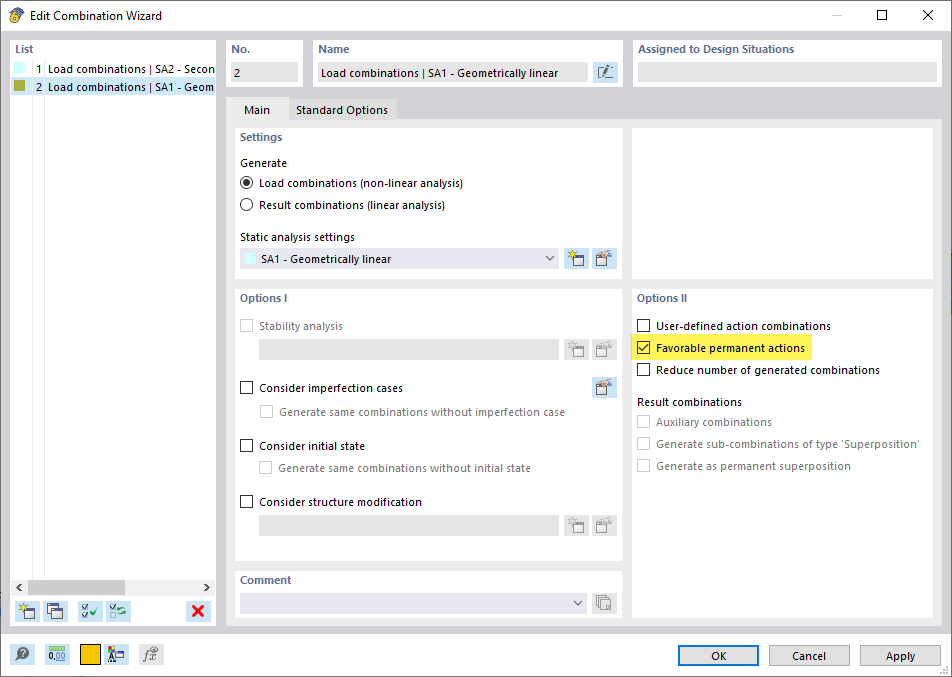Open imperfection cases edit icon
The height and width of the screenshot is (677, 952).
(x=604, y=387)
